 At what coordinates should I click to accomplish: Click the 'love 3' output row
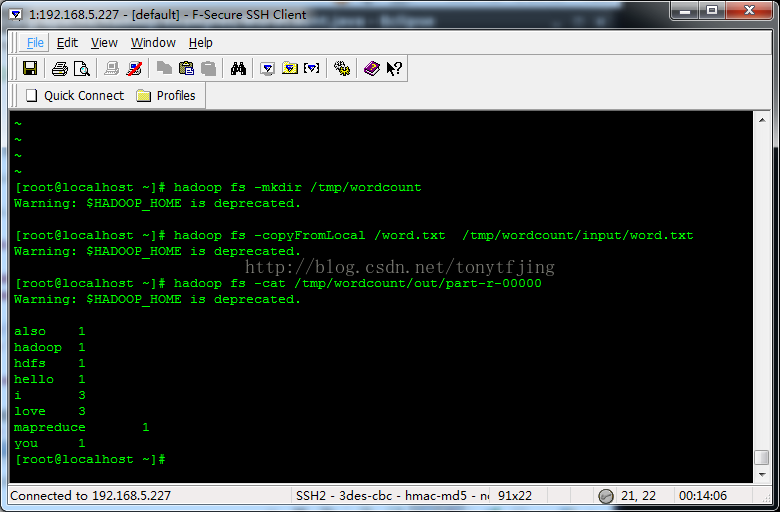click(x=50, y=411)
